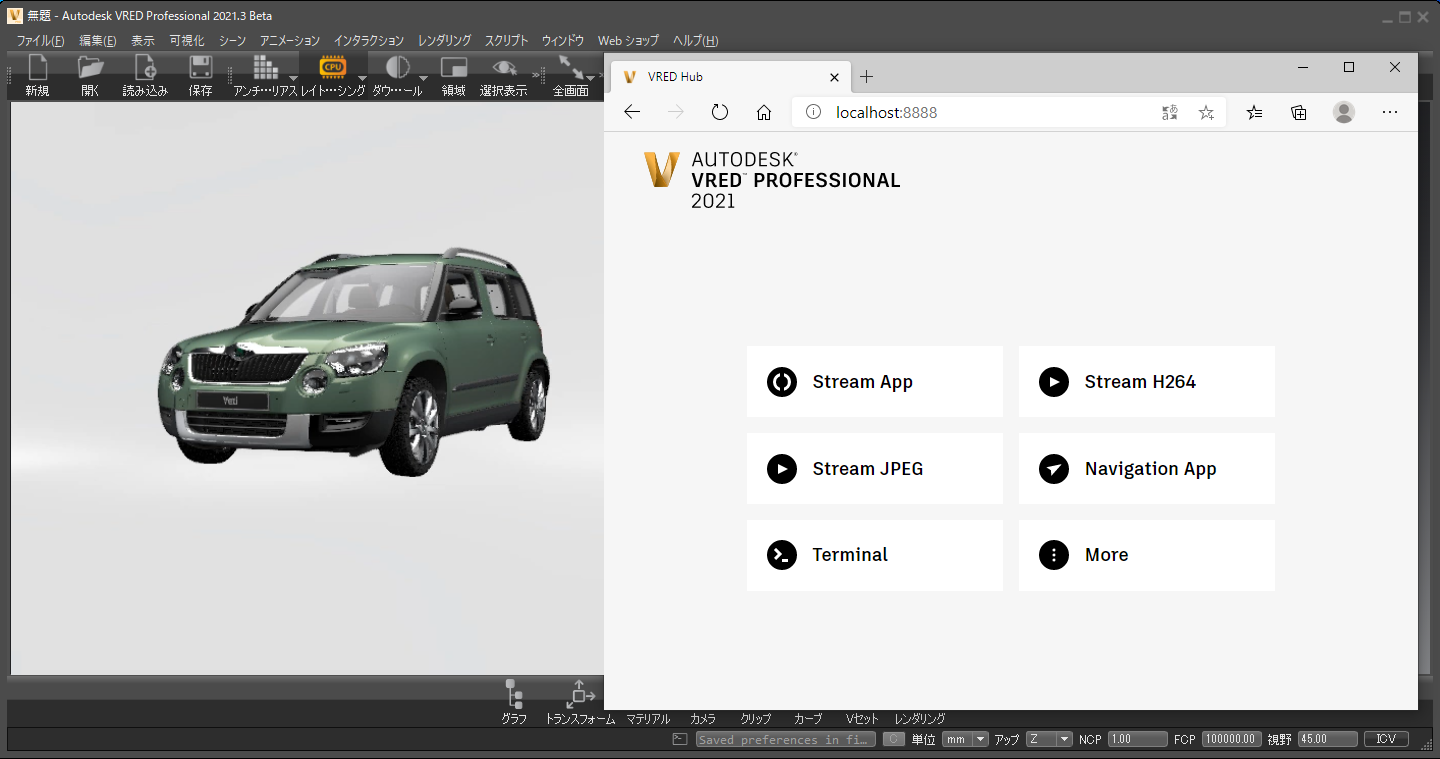This screenshot has width=1440, height=759.
Task: Toggle CPU raytracing icon
Action: coord(332,68)
